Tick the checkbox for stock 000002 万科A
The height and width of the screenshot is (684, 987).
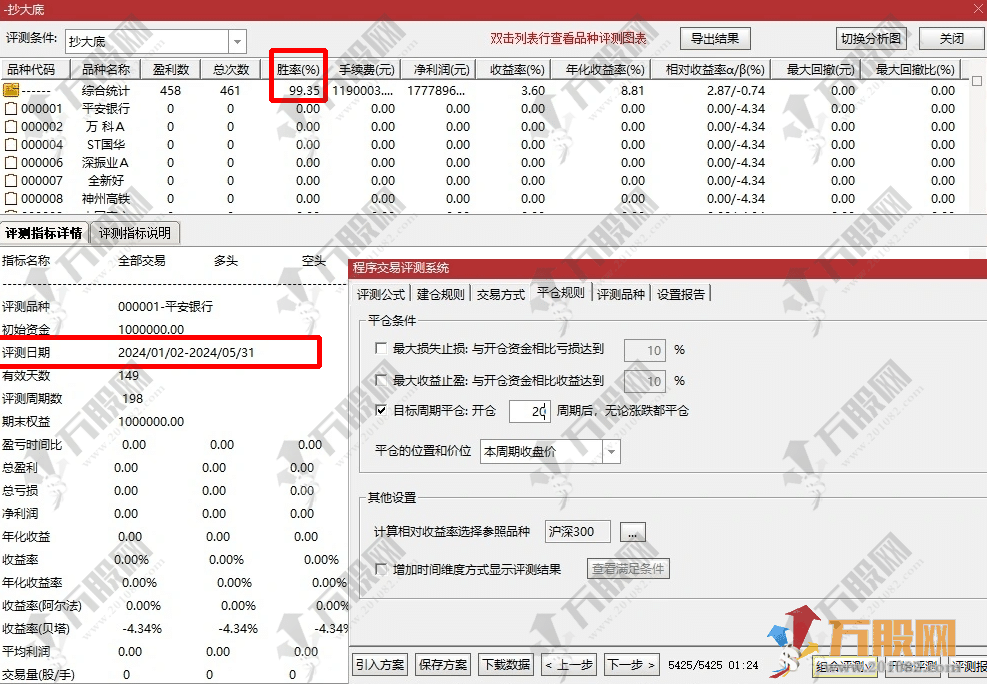(x=11, y=126)
